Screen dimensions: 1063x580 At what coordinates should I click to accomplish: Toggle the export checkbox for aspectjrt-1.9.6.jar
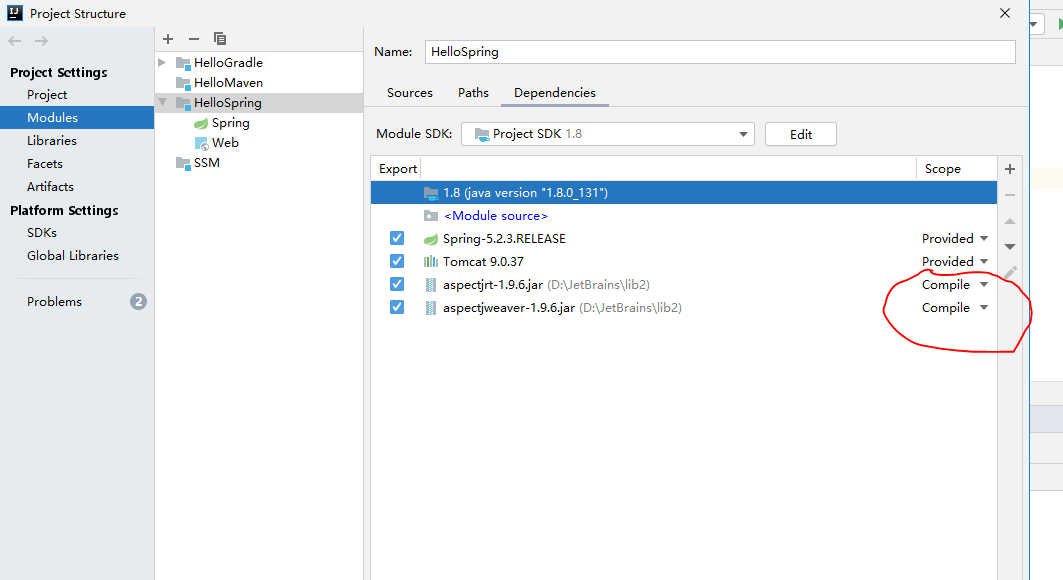pyautogui.click(x=397, y=285)
